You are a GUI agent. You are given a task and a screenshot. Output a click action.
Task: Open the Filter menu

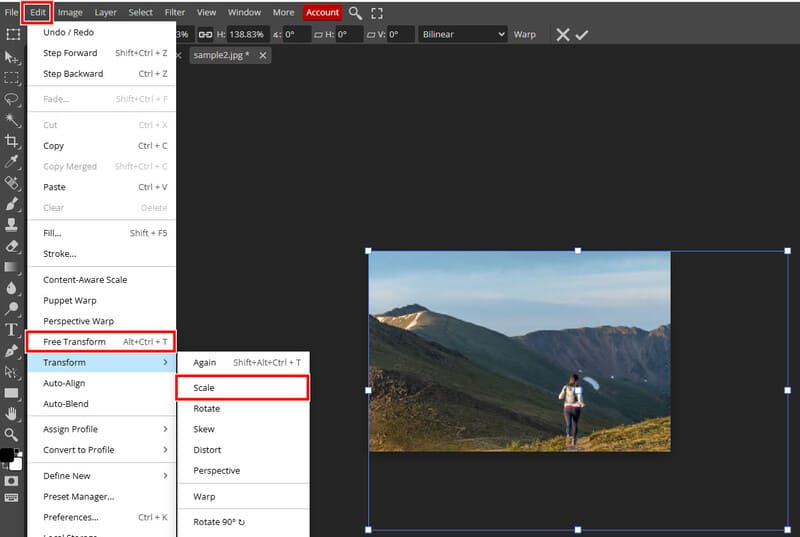174,12
